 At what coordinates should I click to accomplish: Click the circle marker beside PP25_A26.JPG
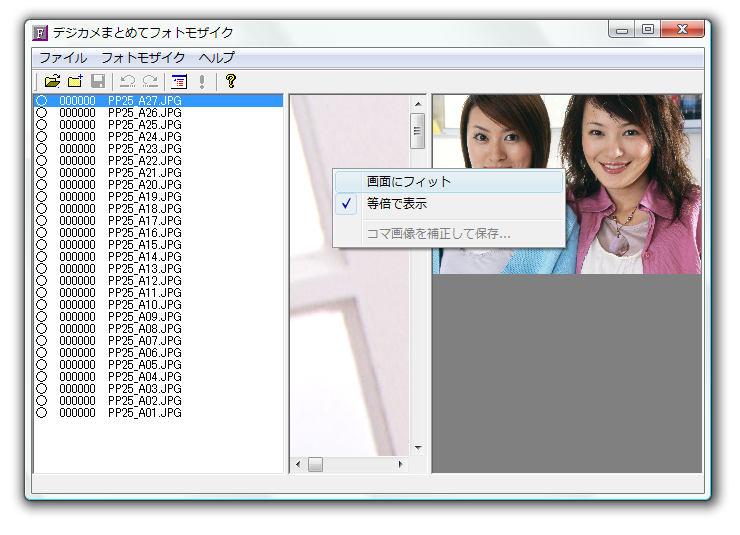41,113
